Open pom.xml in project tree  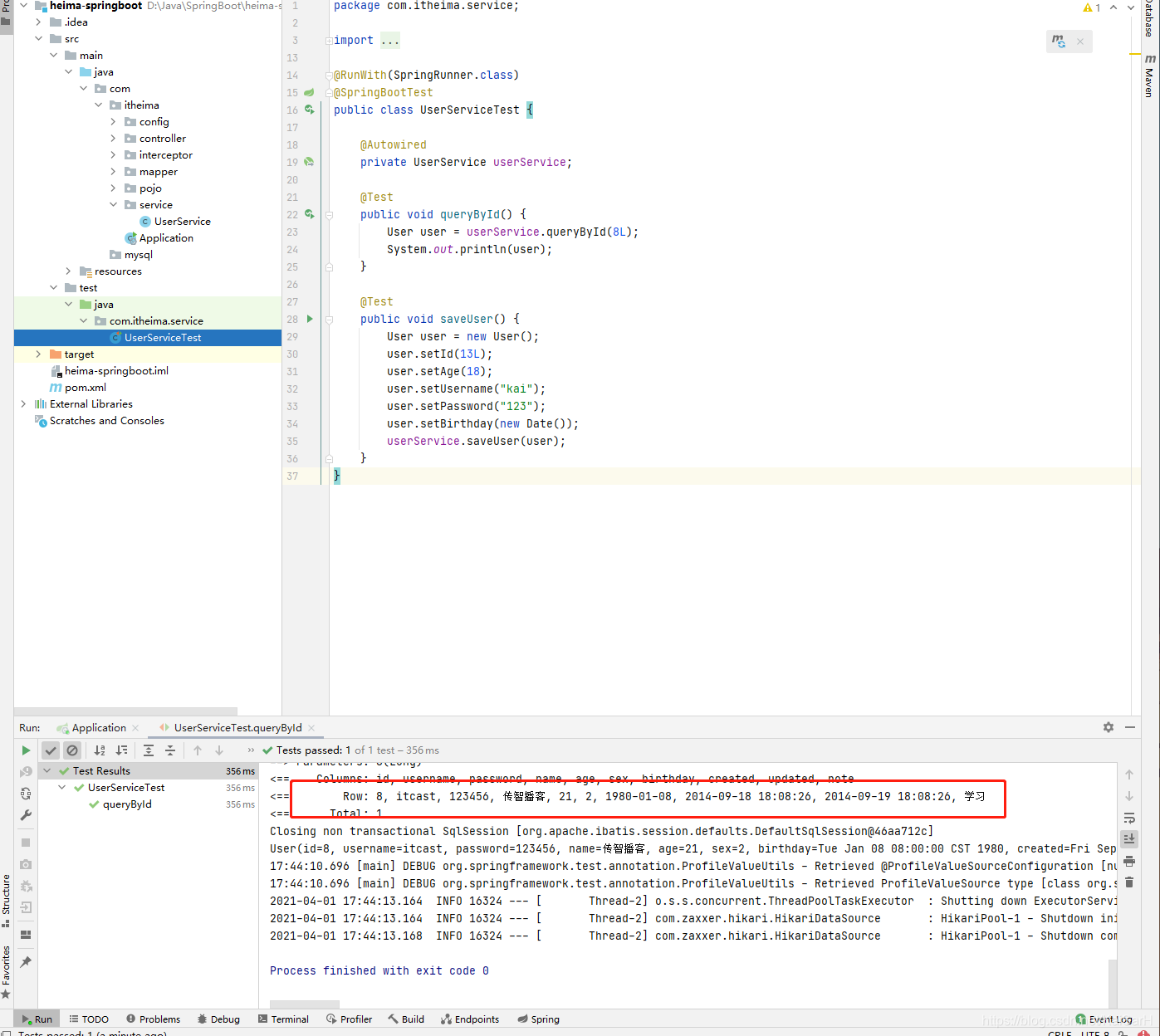[86, 388]
